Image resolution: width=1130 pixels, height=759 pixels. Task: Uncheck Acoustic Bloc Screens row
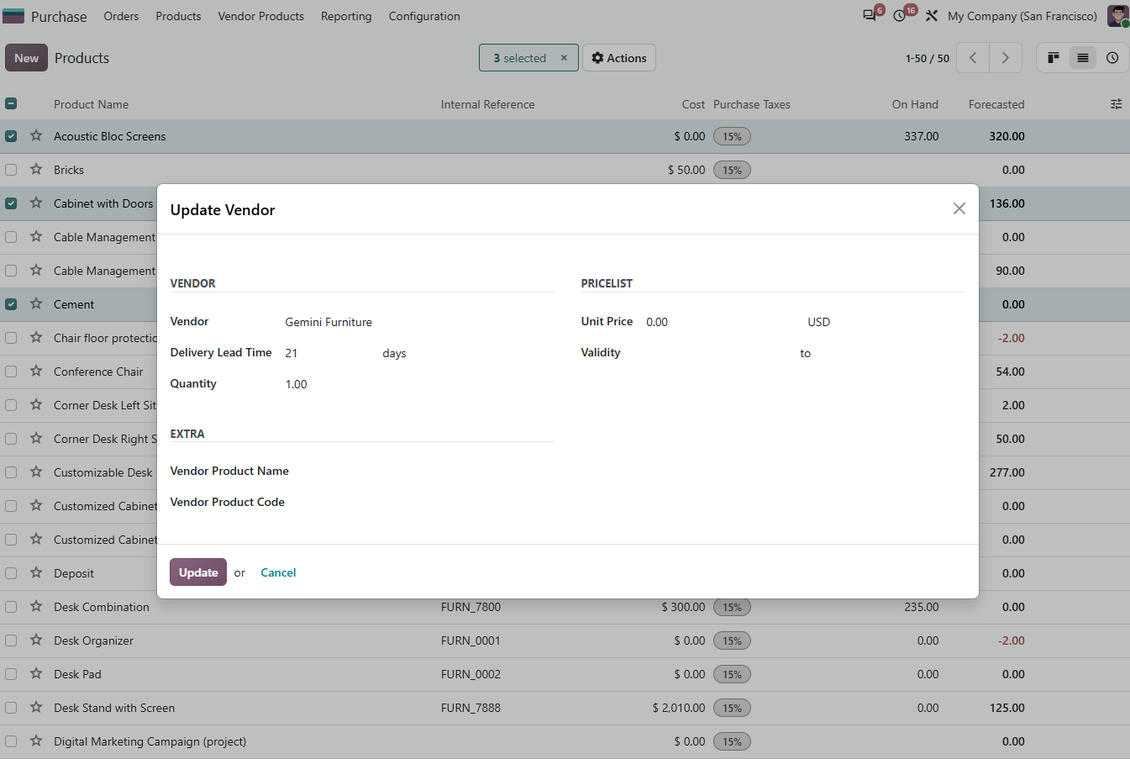[11, 136]
